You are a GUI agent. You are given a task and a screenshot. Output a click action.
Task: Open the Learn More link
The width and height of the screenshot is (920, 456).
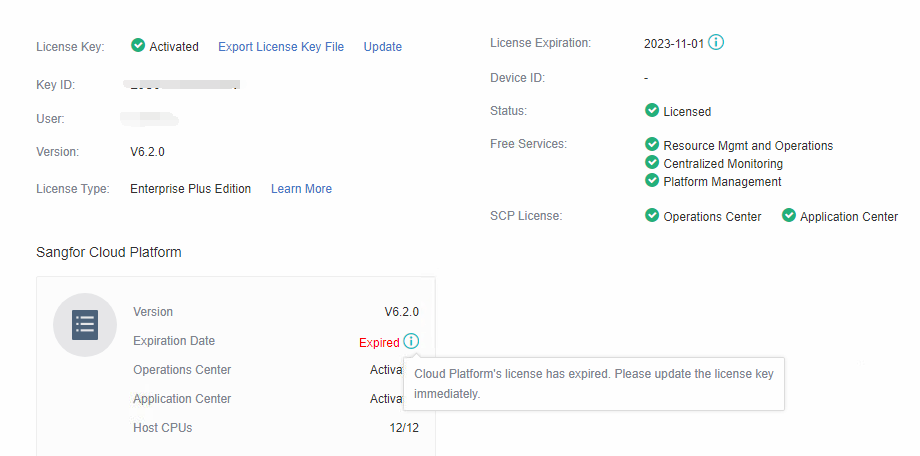pyautogui.click(x=301, y=189)
